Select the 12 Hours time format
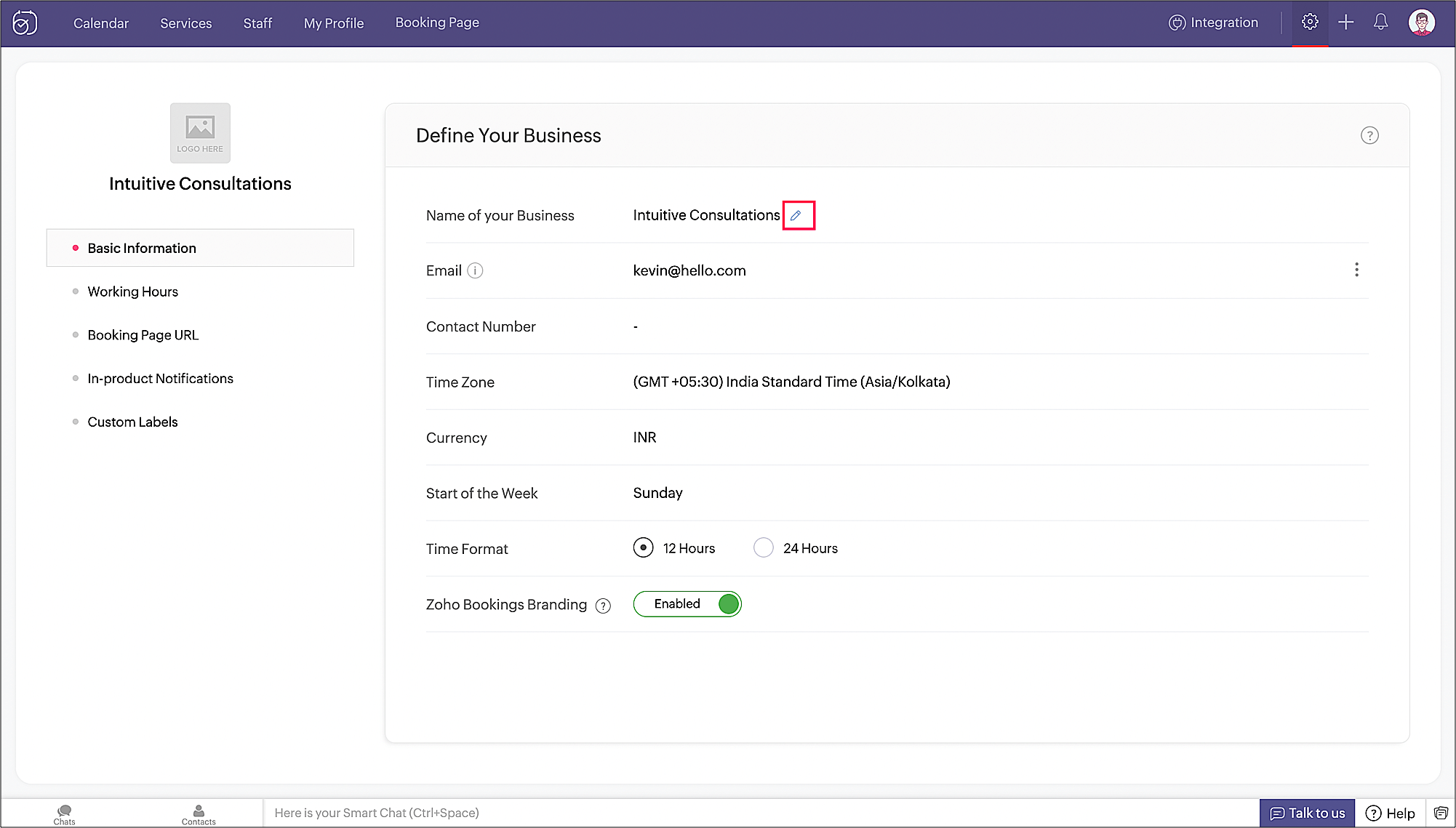This screenshot has width=1456, height=828. click(643, 547)
